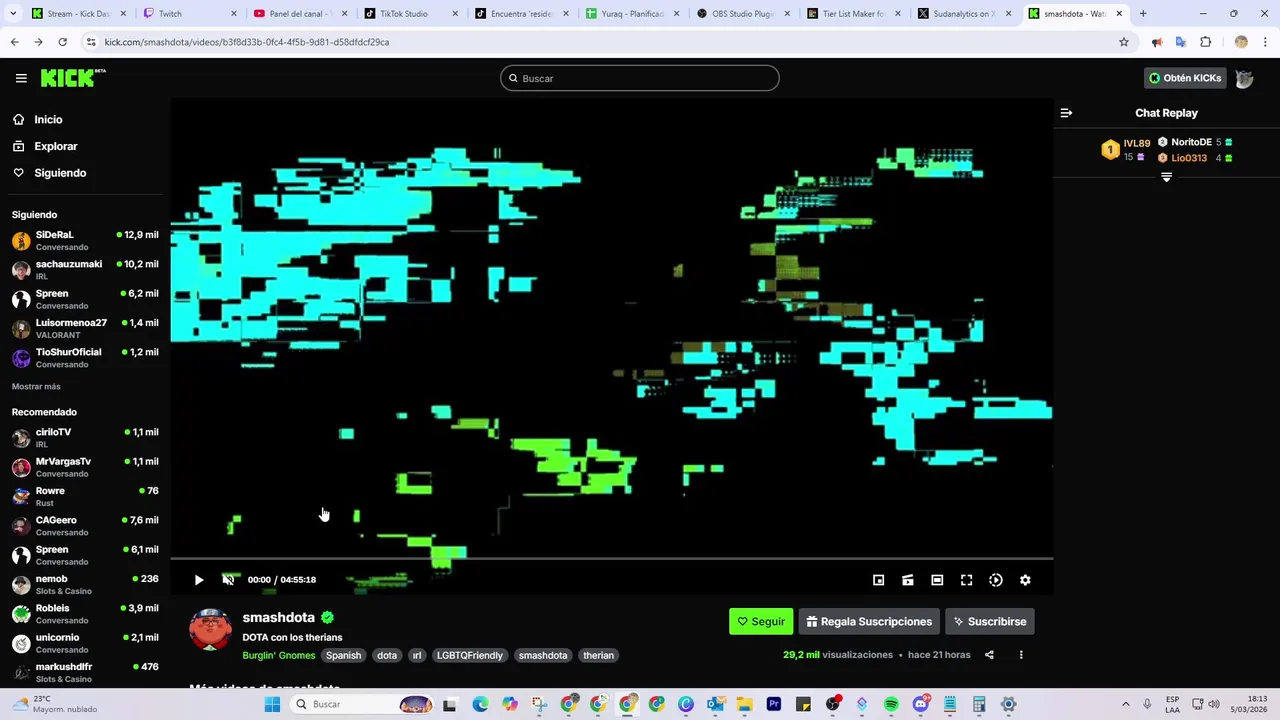Viewport: 1280px width, 720px height.
Task: Open Robleis channel avatar
Action: [x=21, y=614]
